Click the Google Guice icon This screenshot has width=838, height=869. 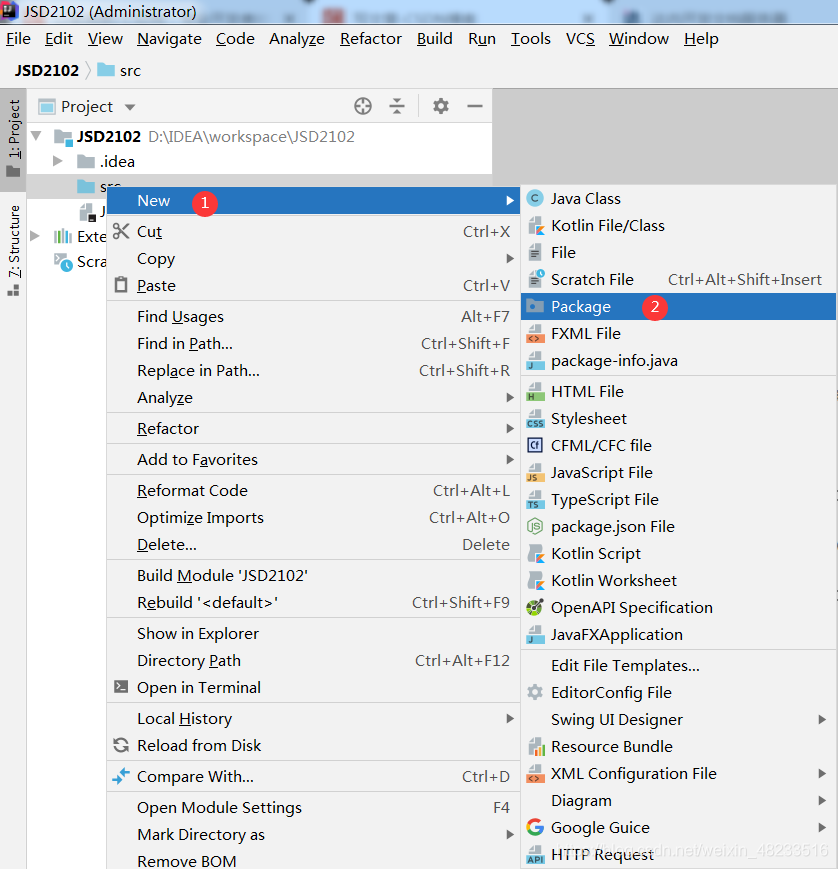535,827
